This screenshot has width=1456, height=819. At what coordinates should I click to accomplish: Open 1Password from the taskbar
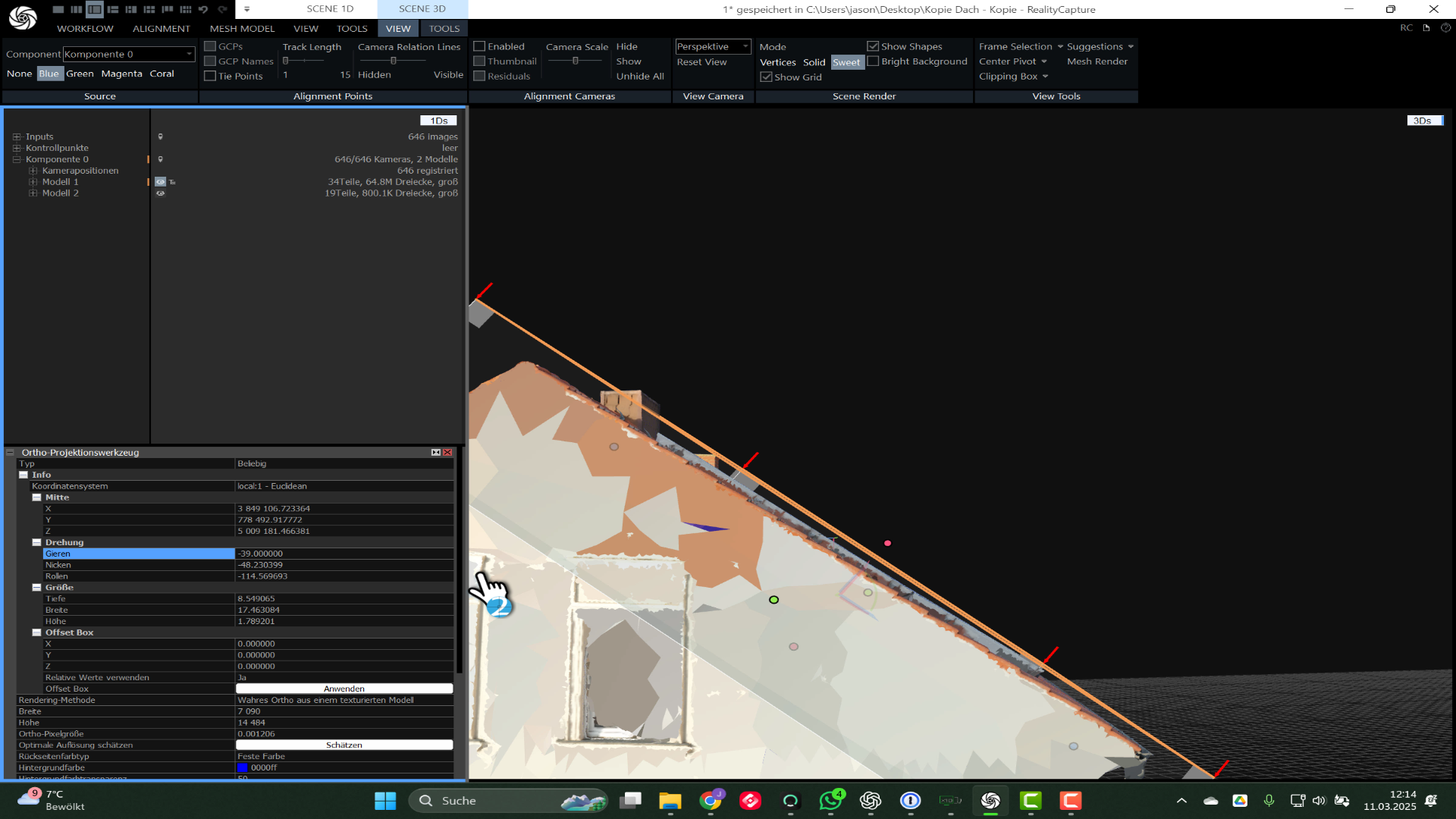click(911, 801)
